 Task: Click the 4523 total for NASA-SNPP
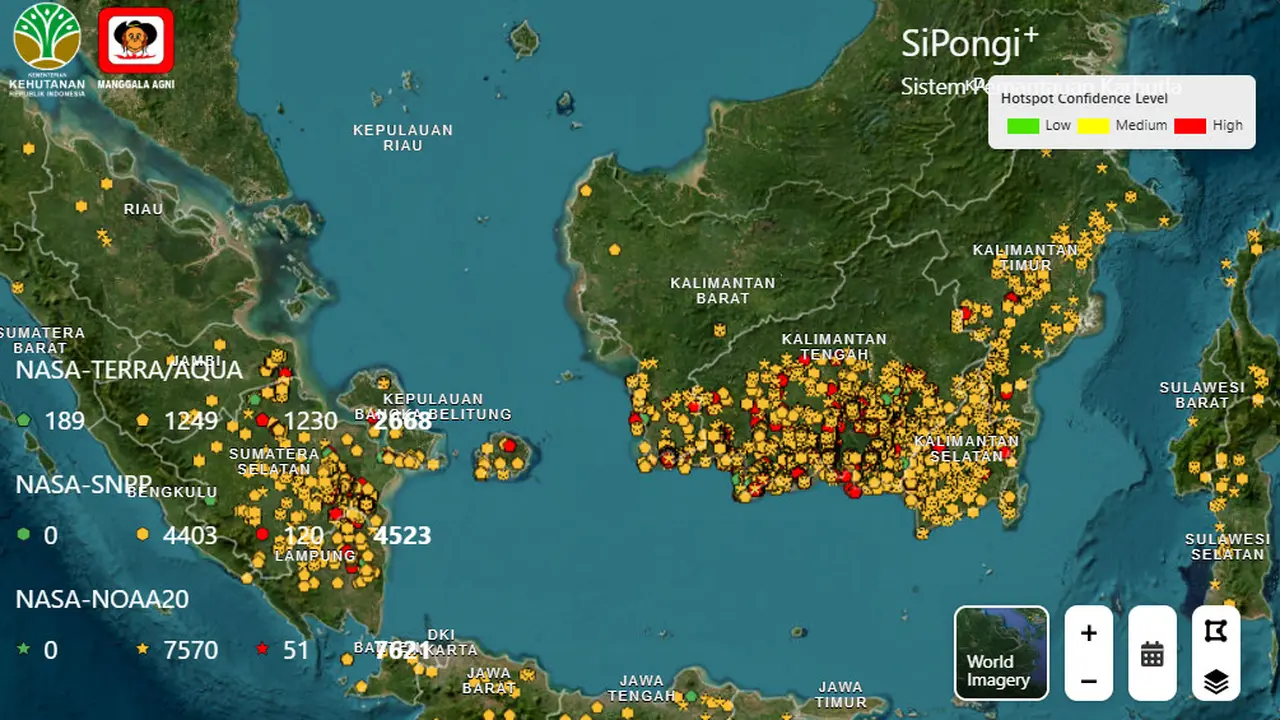coord(402,535)
